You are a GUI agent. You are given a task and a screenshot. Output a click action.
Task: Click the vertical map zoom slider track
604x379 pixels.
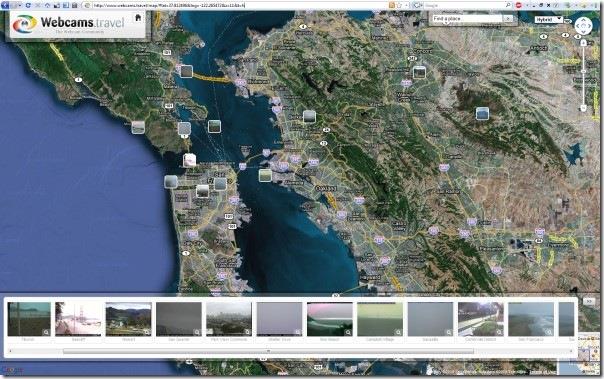(583, 76)
